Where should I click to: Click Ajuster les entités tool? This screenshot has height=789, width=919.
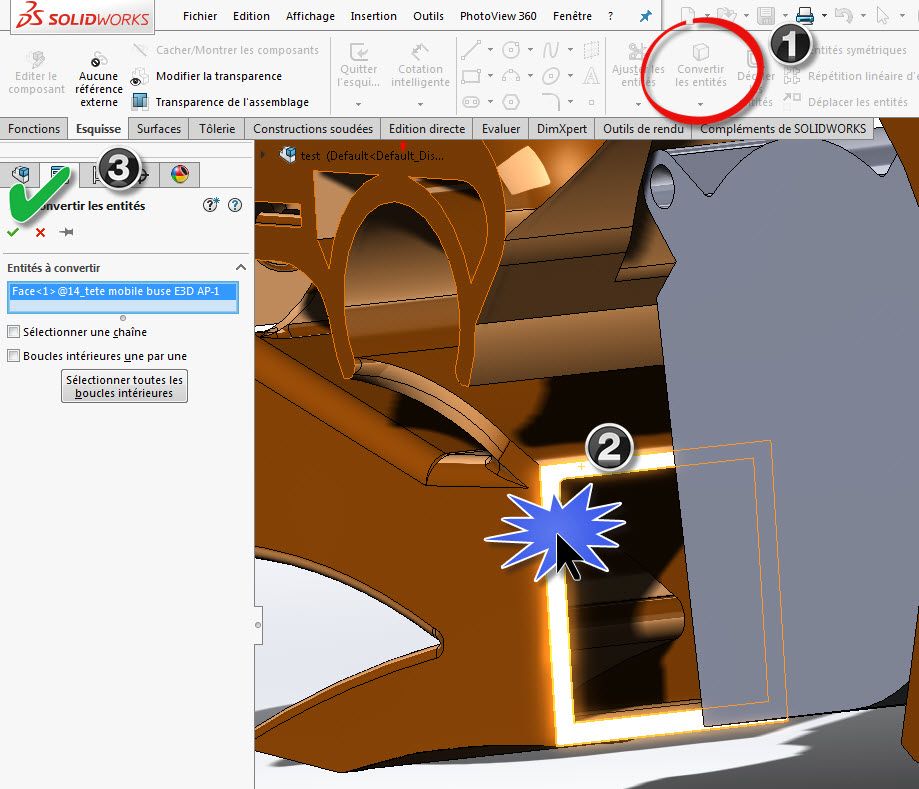[638, 66]
